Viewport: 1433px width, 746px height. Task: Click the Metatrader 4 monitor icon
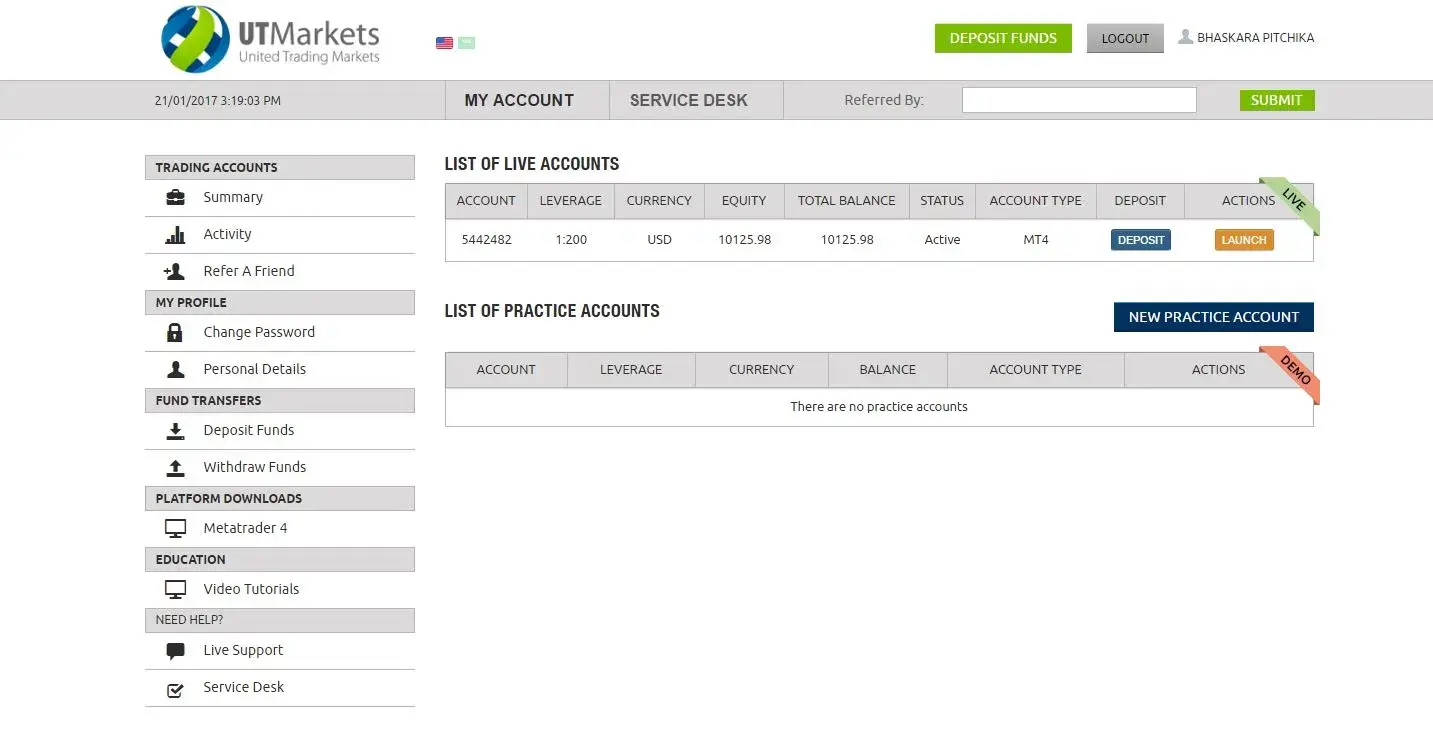(175, 528)
